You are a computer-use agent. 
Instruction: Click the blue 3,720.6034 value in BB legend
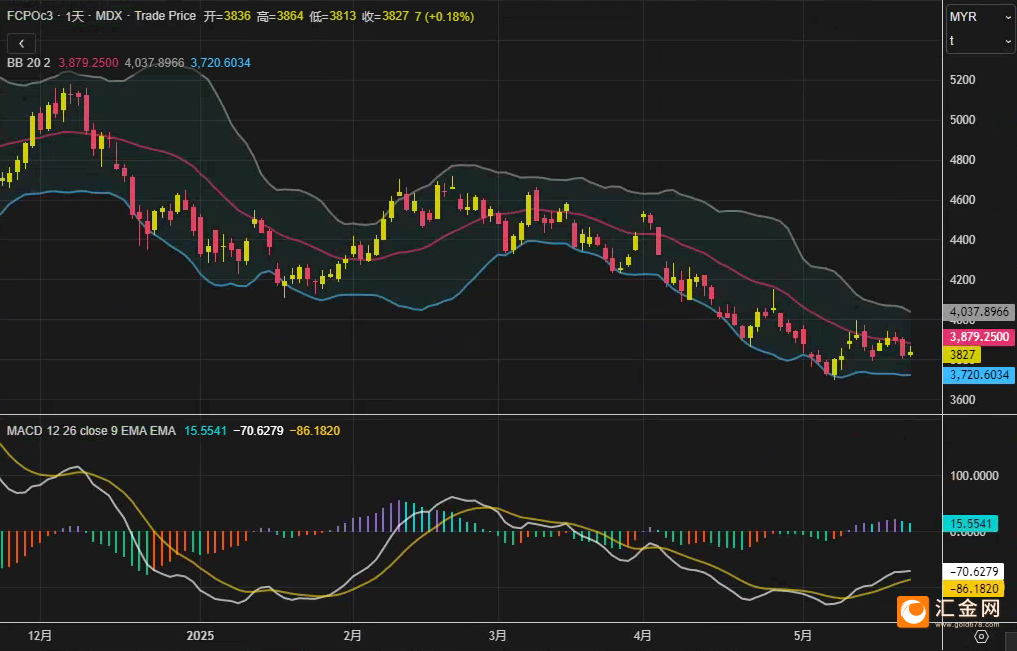point(221,63)
